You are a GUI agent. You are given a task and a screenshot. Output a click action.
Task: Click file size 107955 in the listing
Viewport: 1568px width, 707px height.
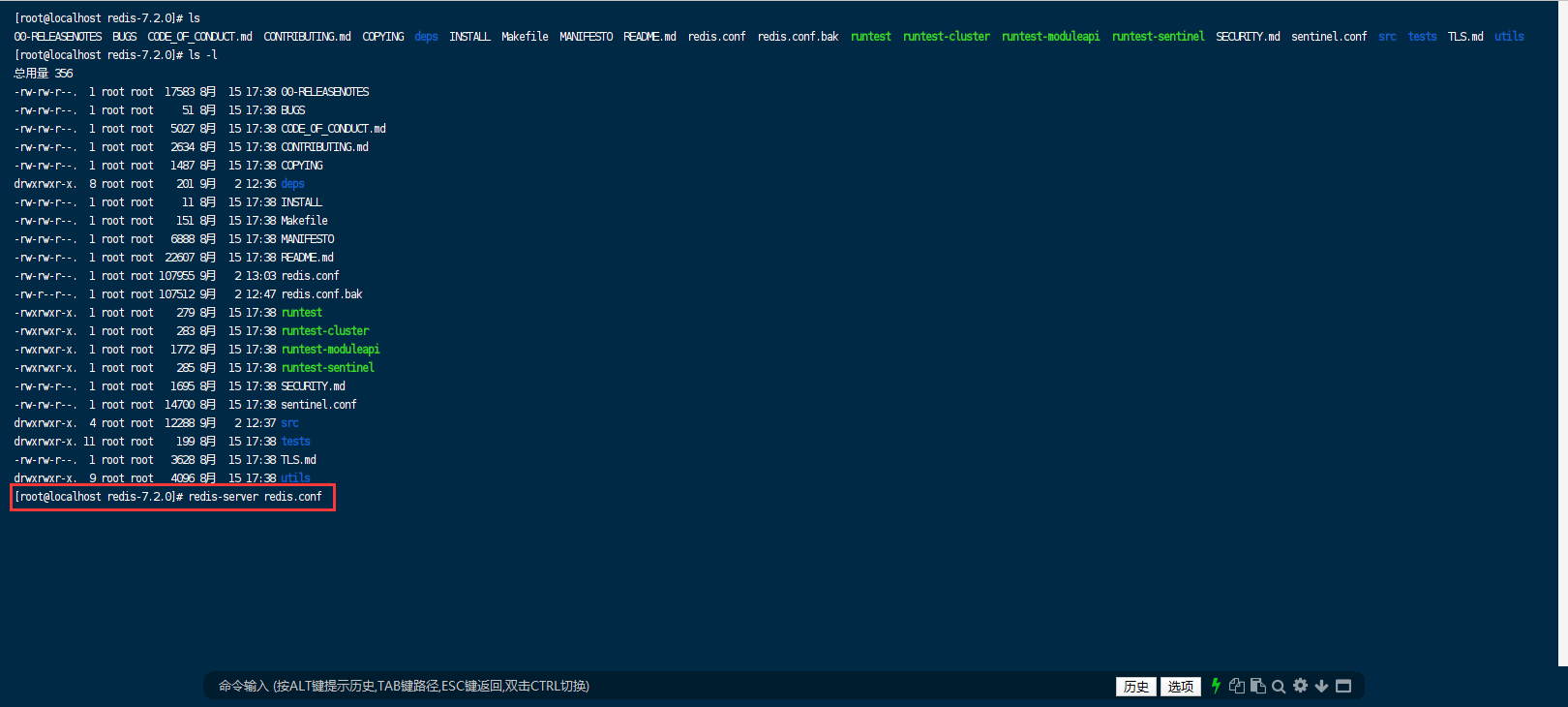tap(177, 276)
